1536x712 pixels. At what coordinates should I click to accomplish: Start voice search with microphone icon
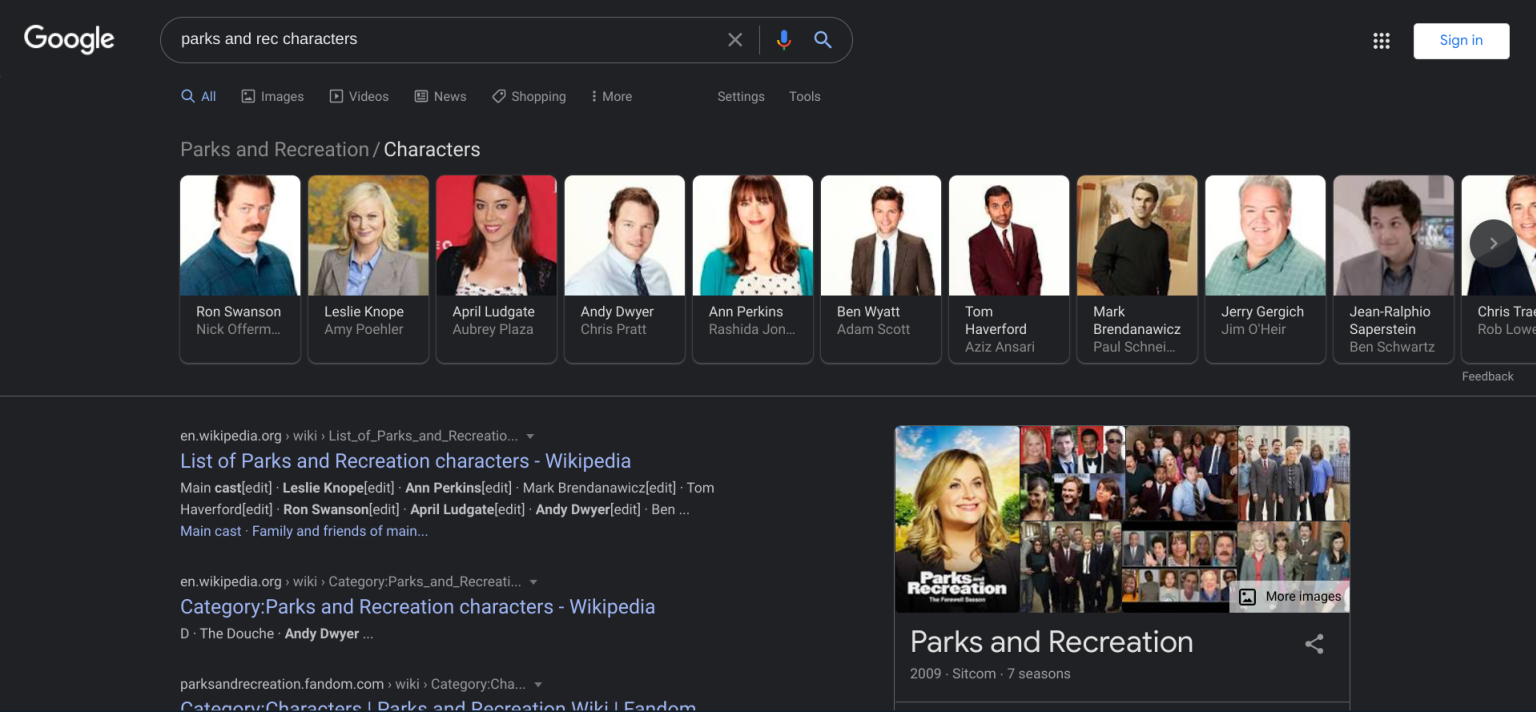[783, 40]
